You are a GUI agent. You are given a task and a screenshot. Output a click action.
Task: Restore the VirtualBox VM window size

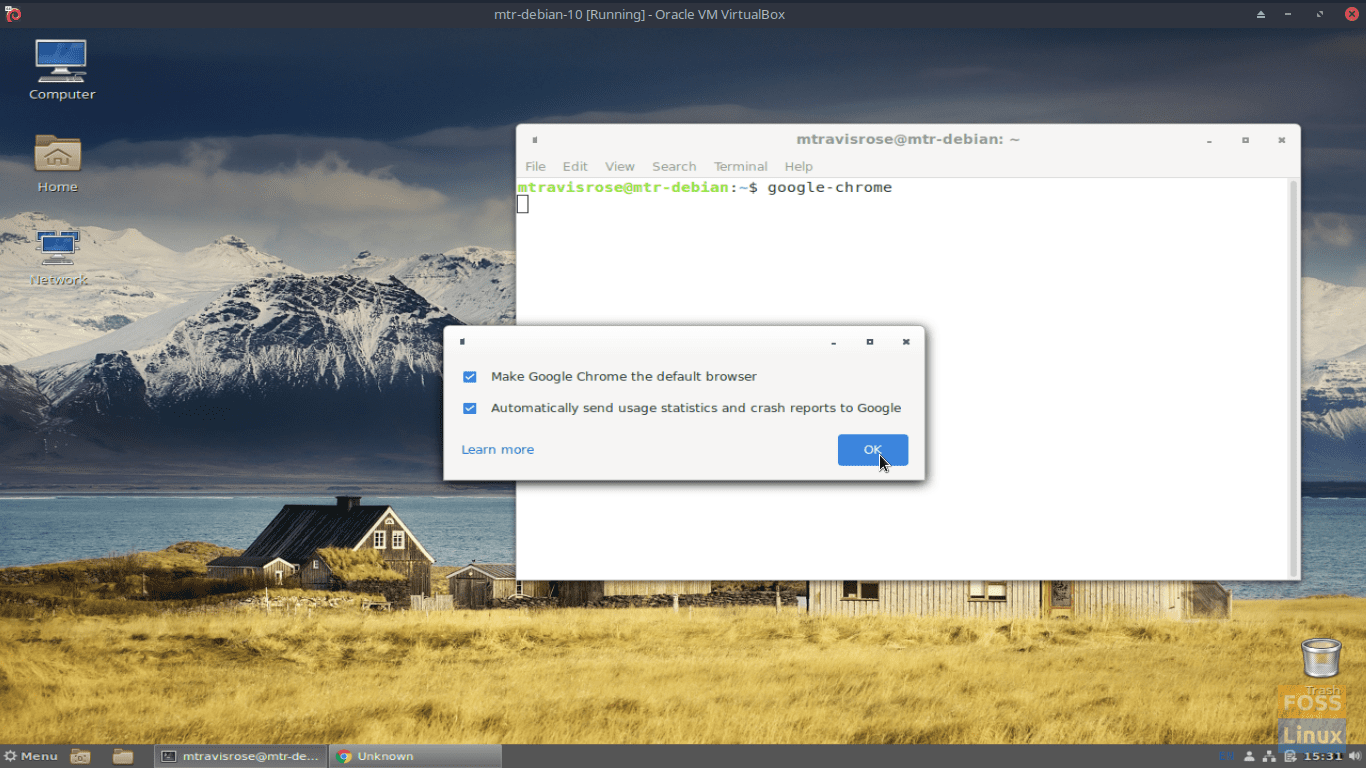(x=1321, y=14)
